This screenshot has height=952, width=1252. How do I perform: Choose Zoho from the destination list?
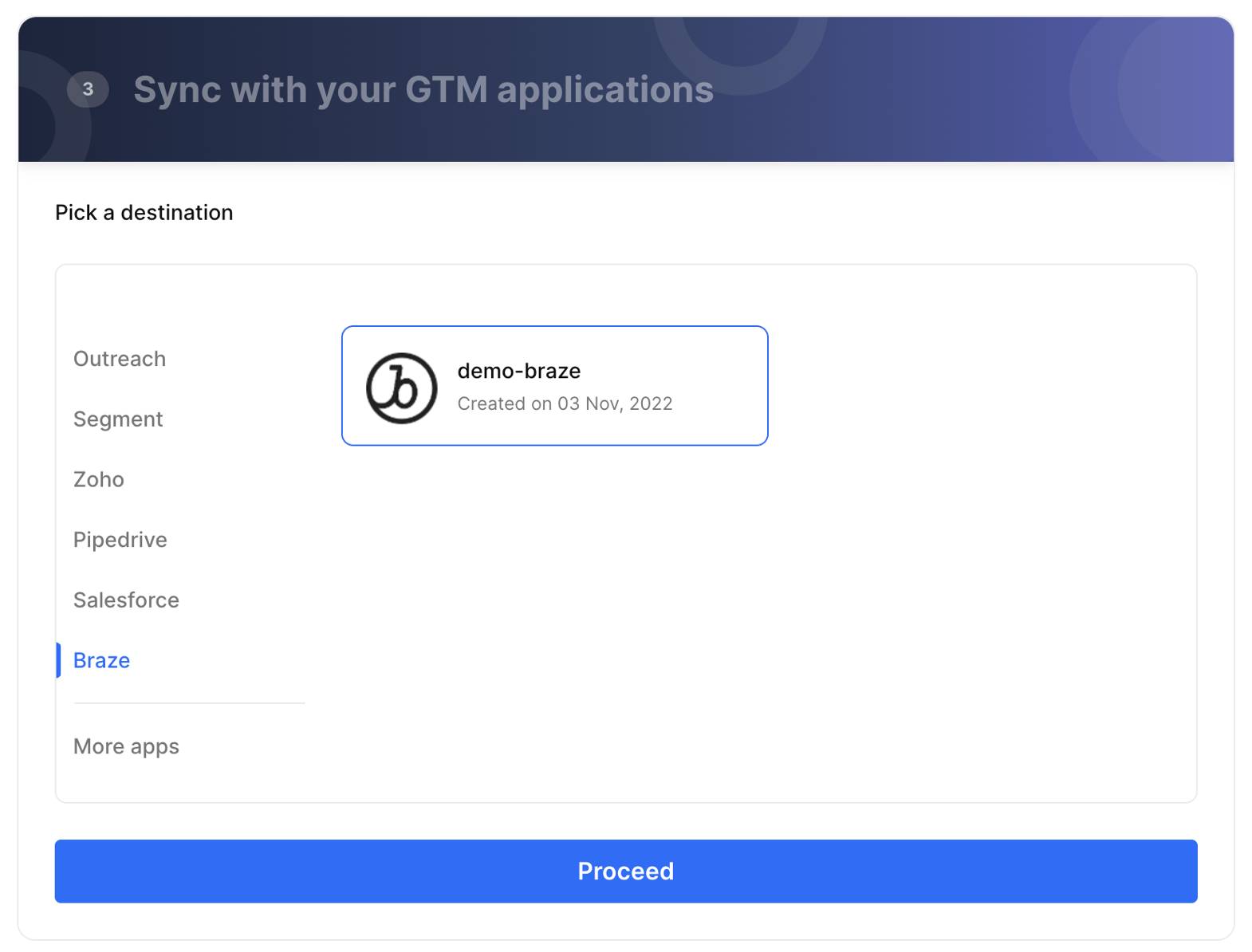point(99,479)
